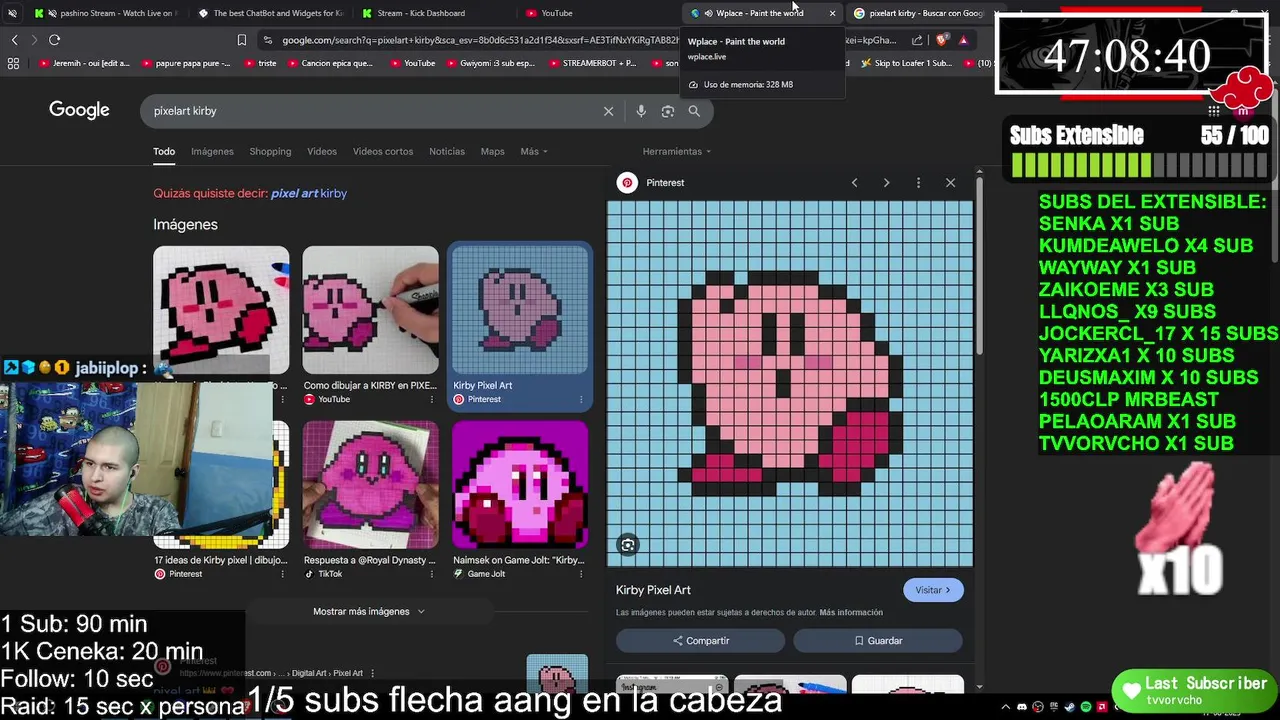
Task: Reload the page with the refresh icon
Action: 54,40
